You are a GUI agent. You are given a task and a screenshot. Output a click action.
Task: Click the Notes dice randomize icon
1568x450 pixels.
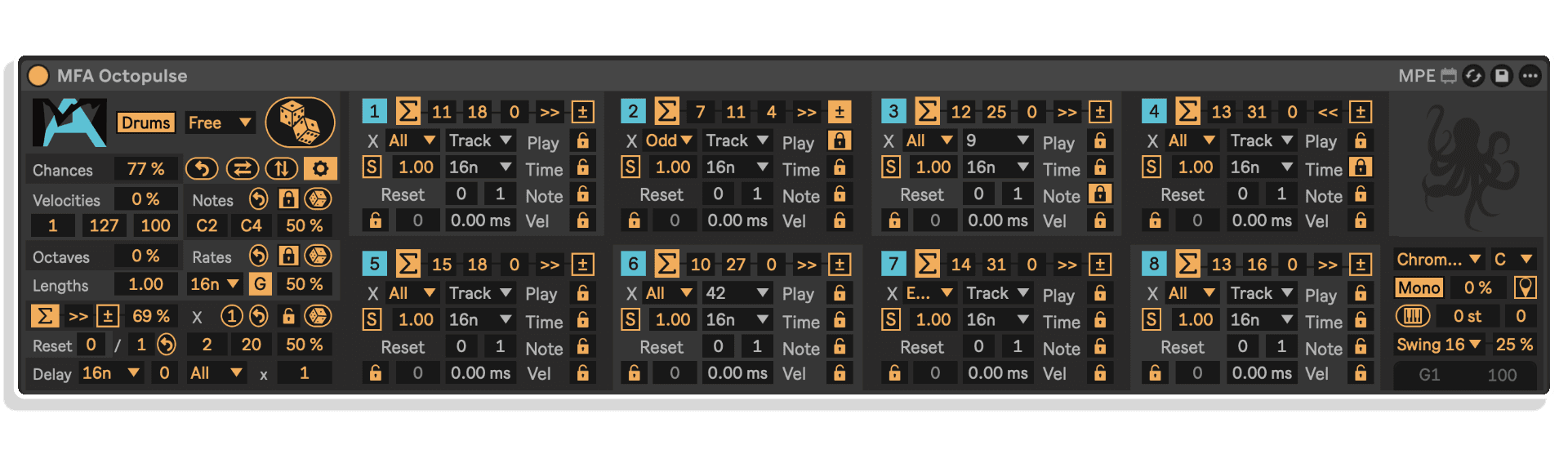317,199
